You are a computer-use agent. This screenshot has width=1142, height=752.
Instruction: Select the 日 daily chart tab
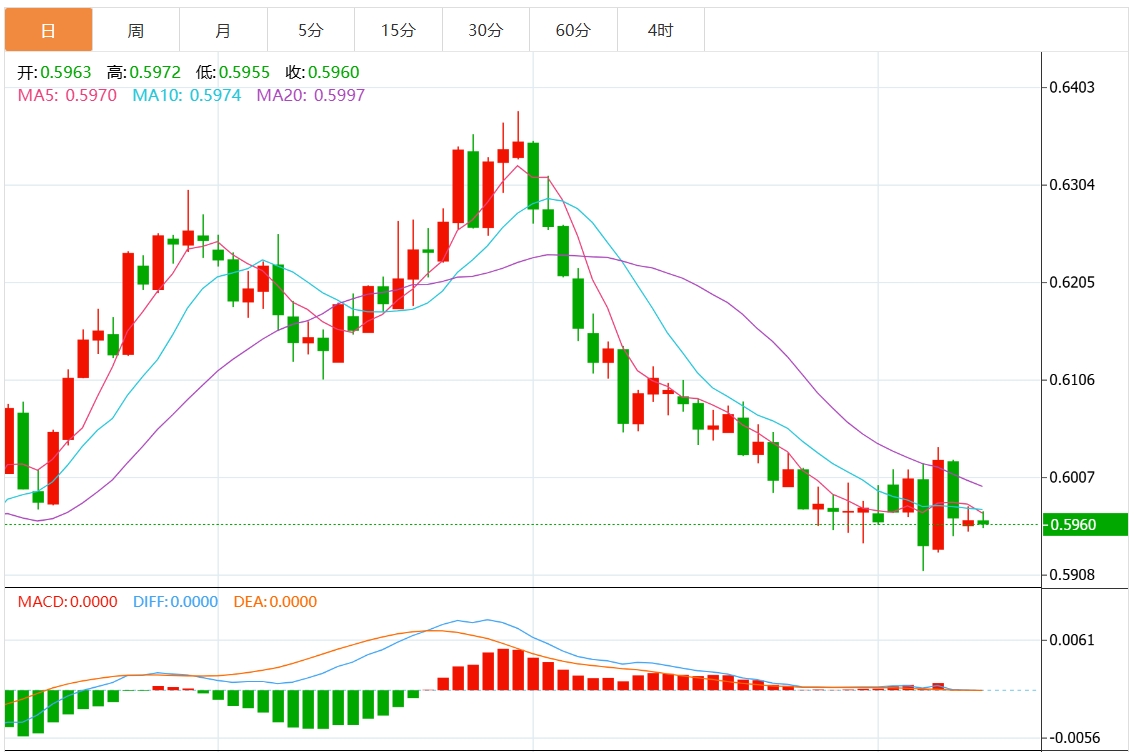(x=49, y=30)
